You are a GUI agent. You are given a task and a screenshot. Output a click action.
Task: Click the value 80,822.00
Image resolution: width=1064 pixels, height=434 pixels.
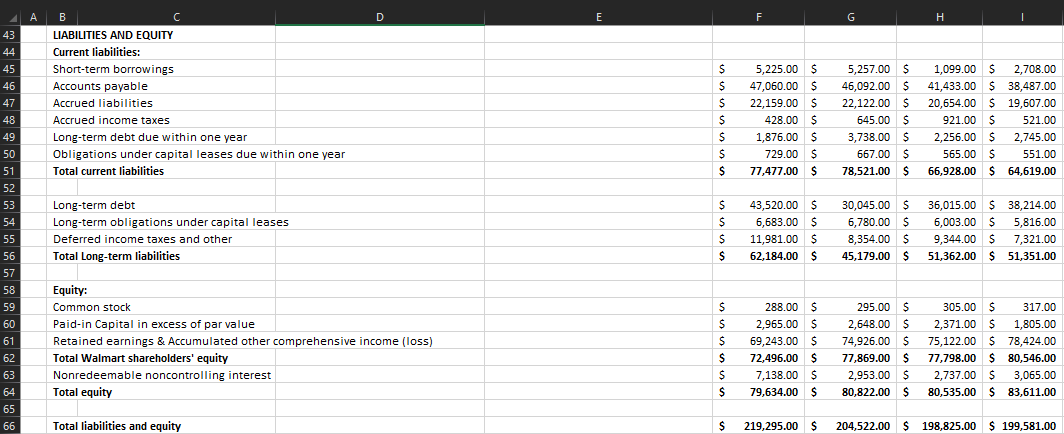866,392
